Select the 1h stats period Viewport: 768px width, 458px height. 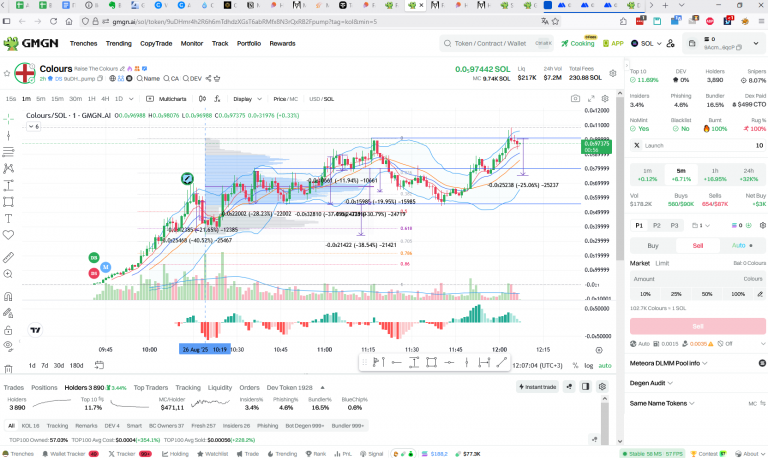pyautogui.click(x=715, y=174)
